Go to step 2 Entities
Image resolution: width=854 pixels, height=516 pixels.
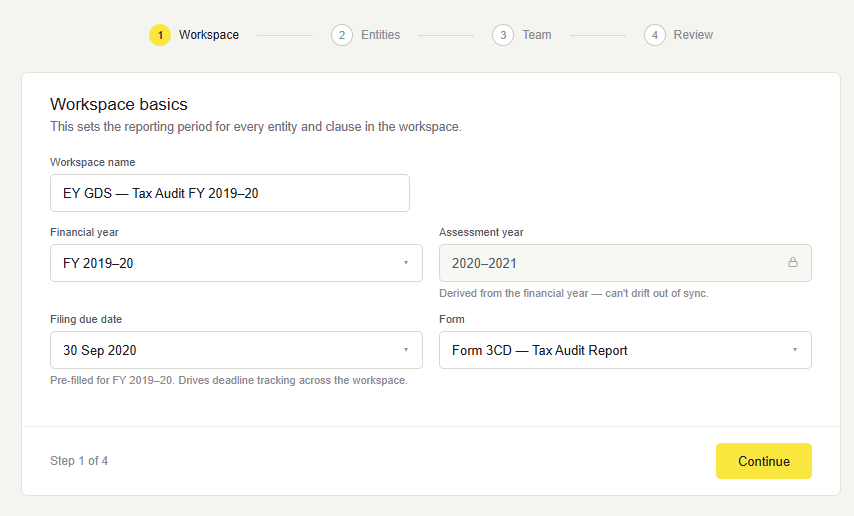(x=365, y=35)
